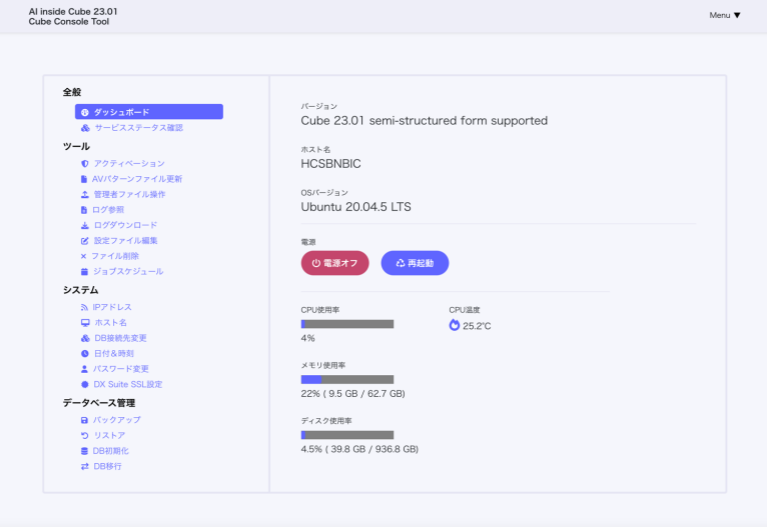Click the CPU温度 temperature reading
Image resolution: width=767 pixels, height=529 pixels.
coord(470,325)
